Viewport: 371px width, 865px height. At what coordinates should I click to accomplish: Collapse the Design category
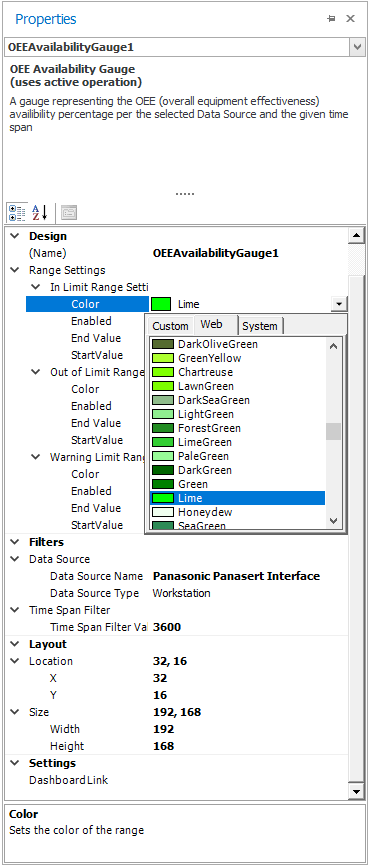(14, 236)
